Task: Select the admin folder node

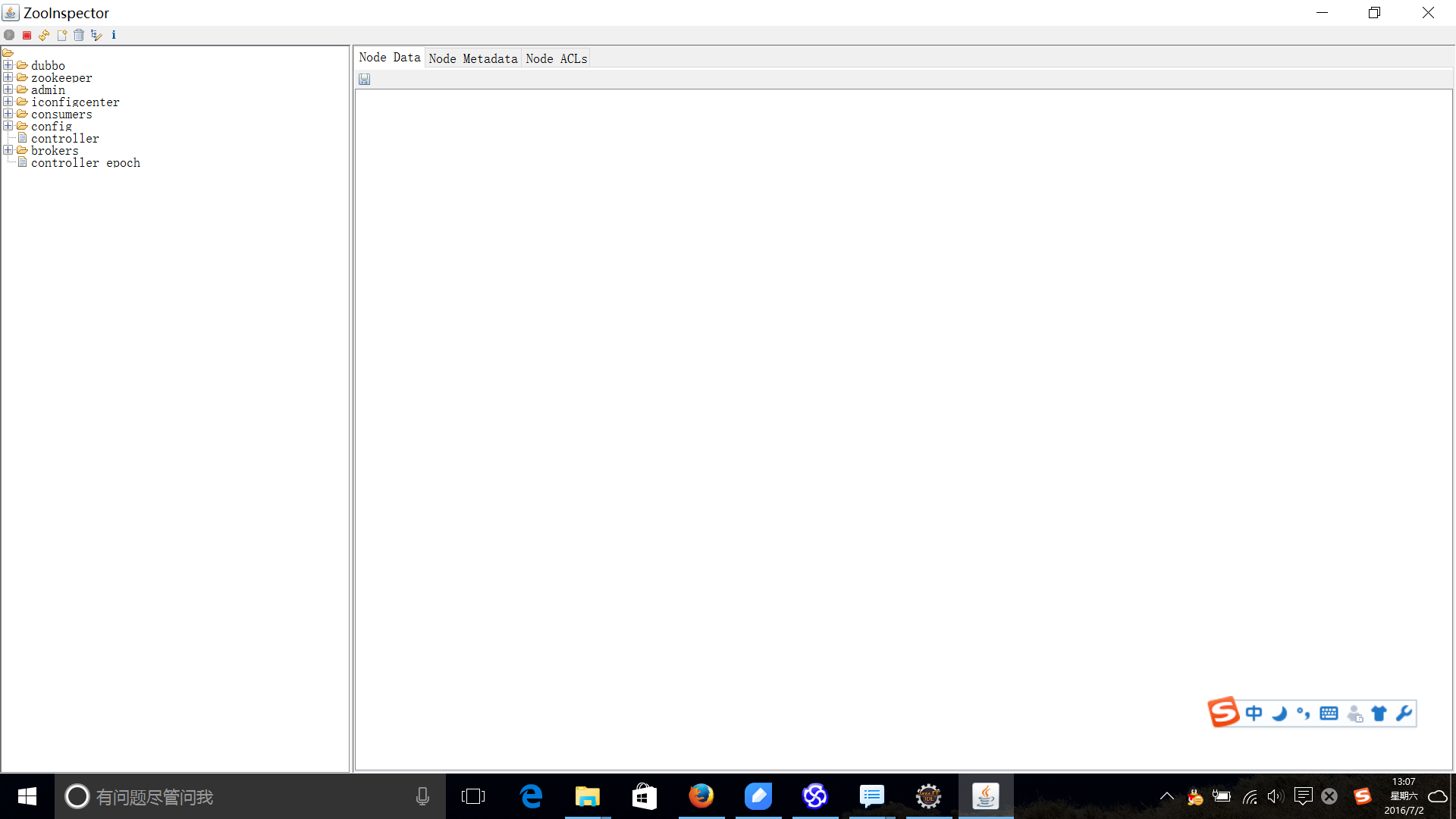Action: tap(48, 89)
